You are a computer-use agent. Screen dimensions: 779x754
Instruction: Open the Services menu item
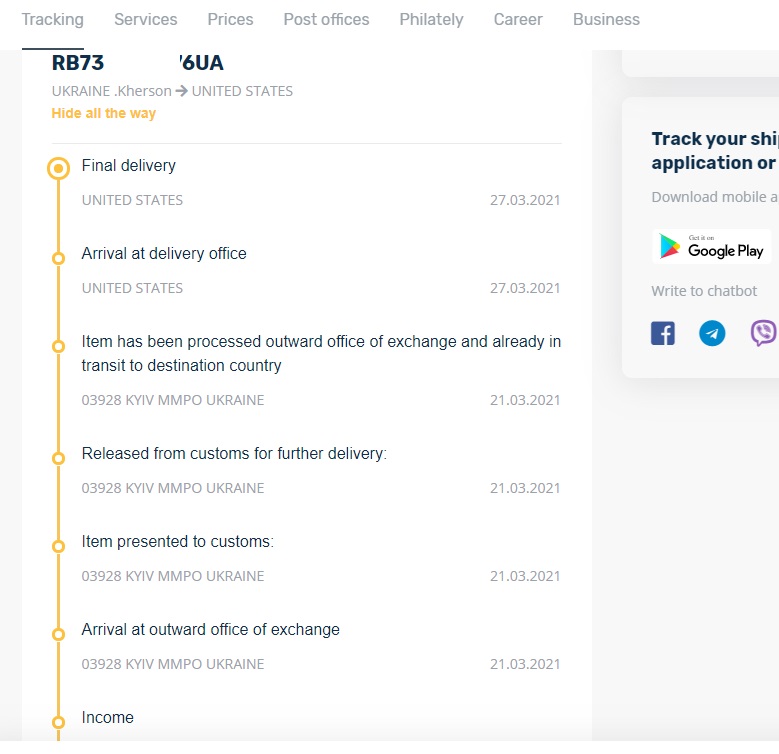tap(145, 19)
